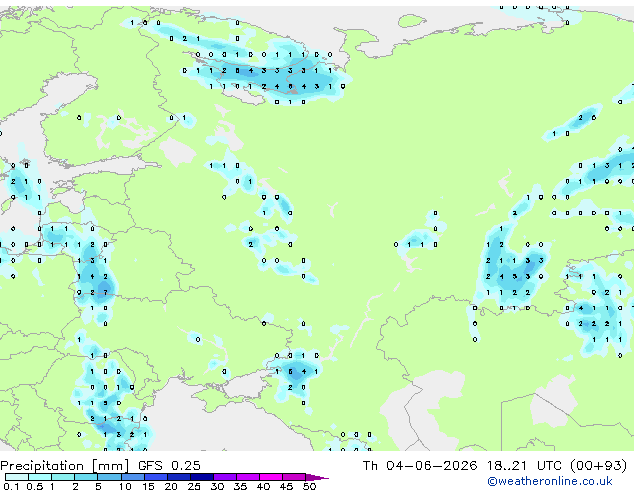The width and height of the screenshot is (634, 490).
Task: Click the '30' legend scale label
Action: [x=217, y=486]
